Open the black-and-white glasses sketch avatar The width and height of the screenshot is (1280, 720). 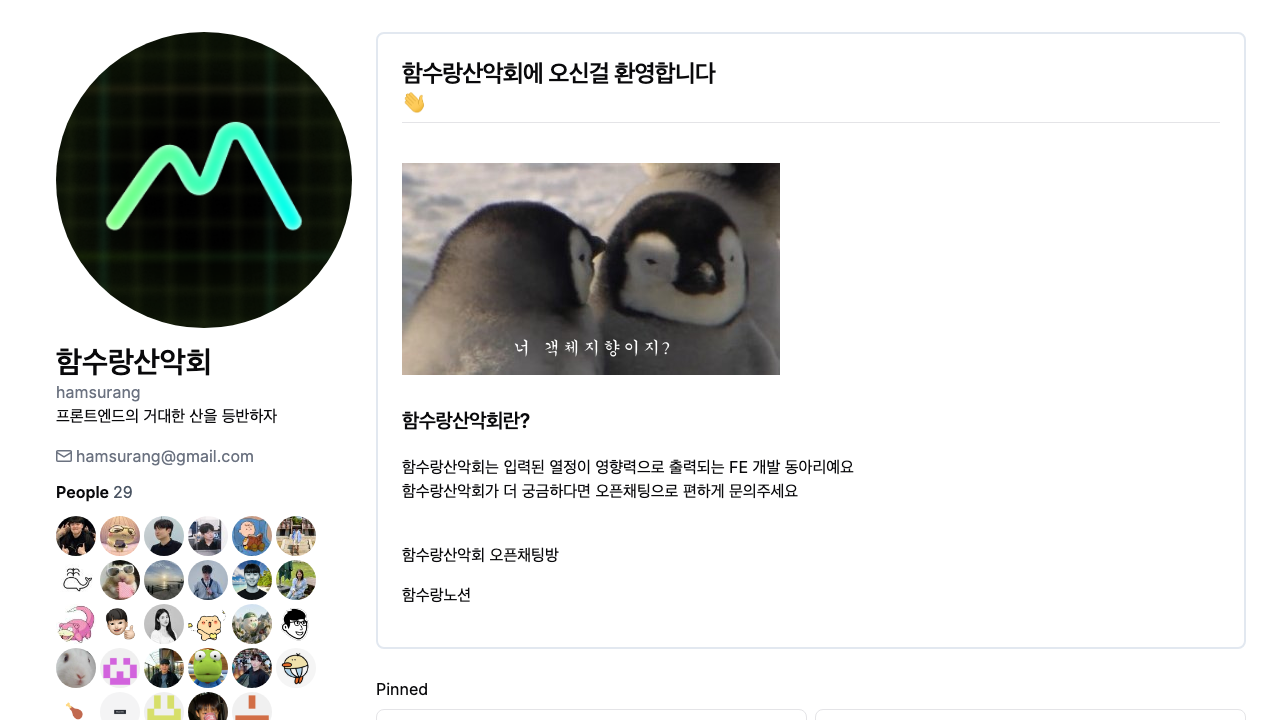296,624
